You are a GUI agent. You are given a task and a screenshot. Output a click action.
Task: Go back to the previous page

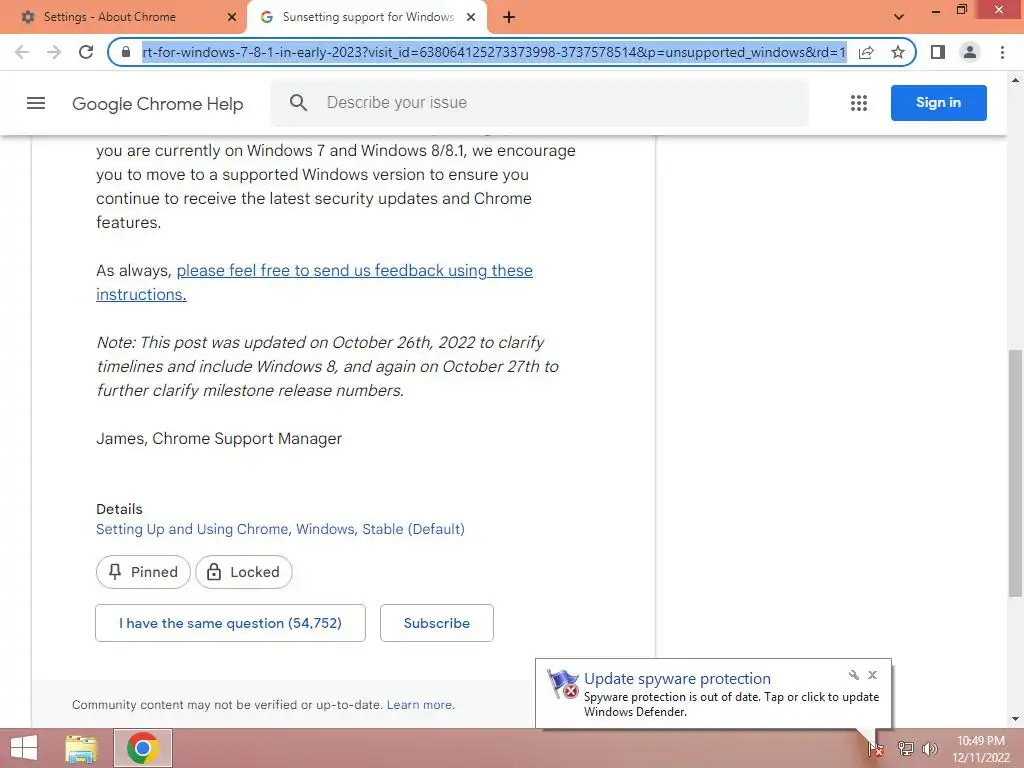pos(22,52)
